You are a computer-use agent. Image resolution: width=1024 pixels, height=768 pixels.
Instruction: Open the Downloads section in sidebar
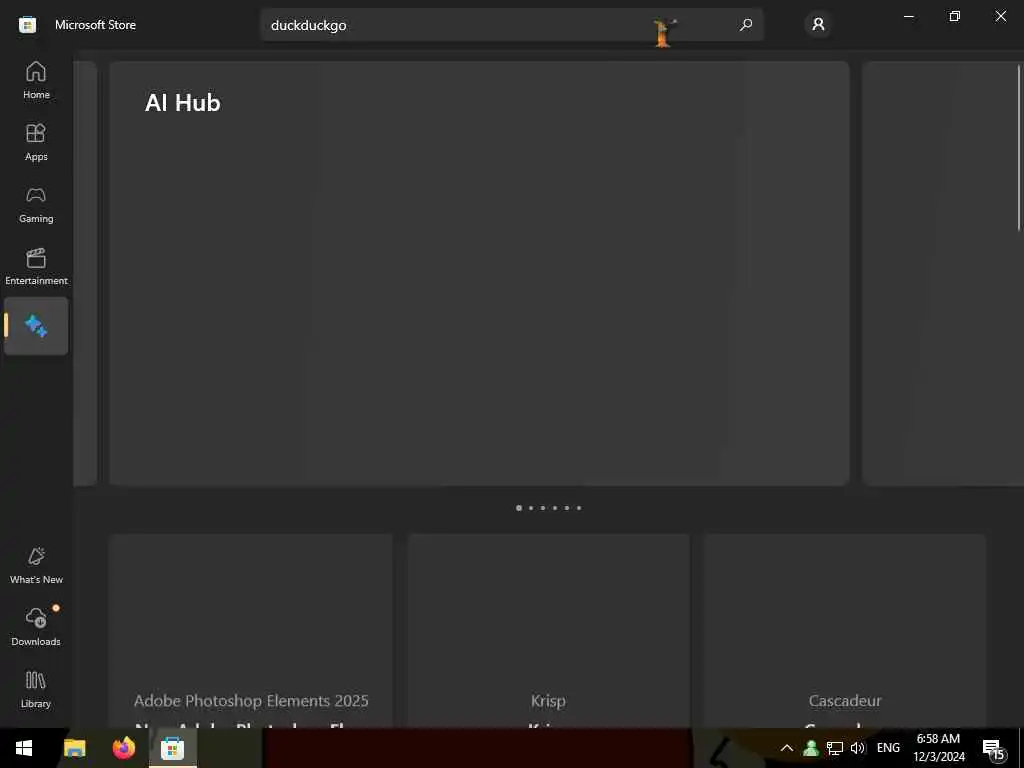(36, 628)
